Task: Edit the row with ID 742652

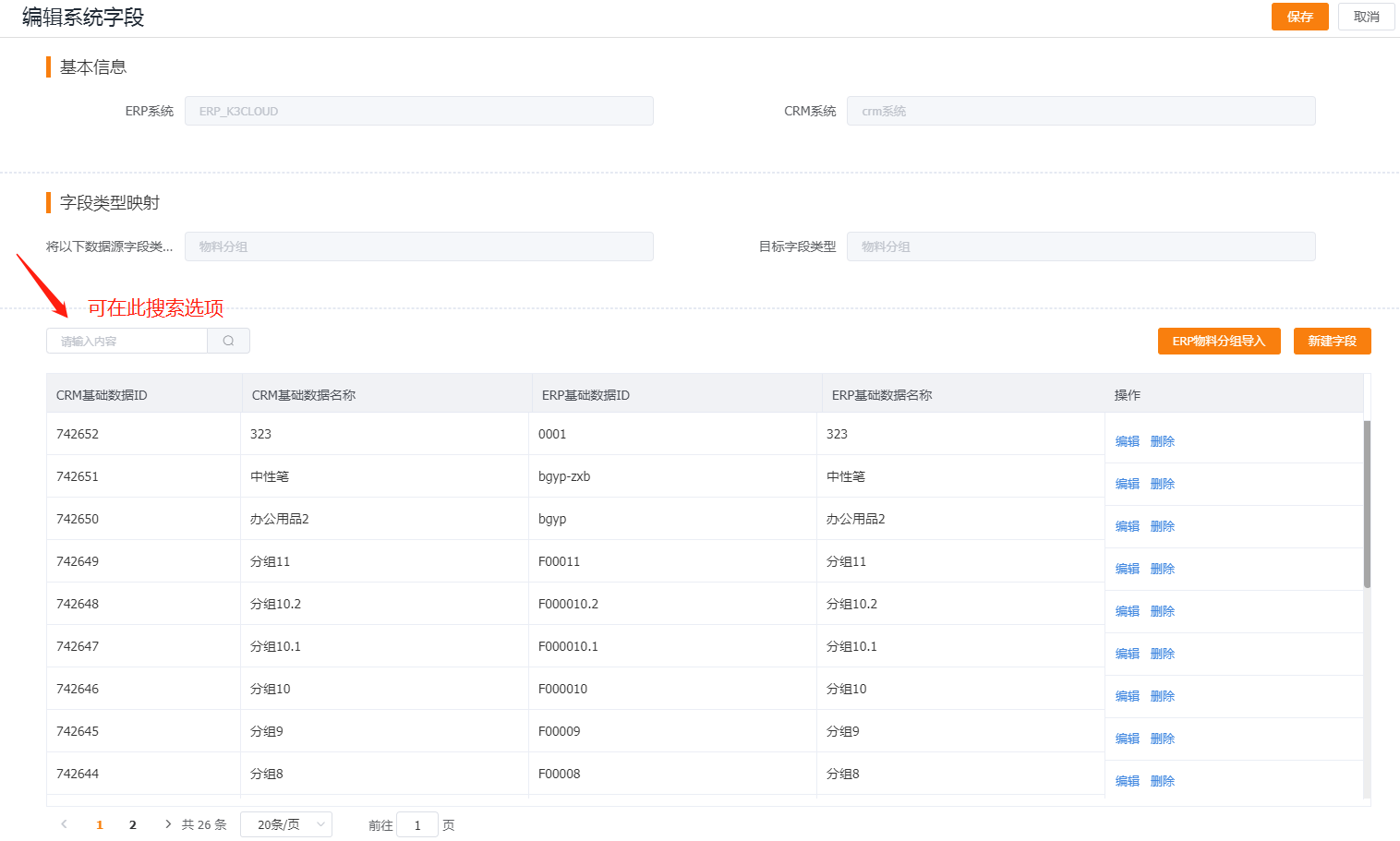Action: [1127, 441]
